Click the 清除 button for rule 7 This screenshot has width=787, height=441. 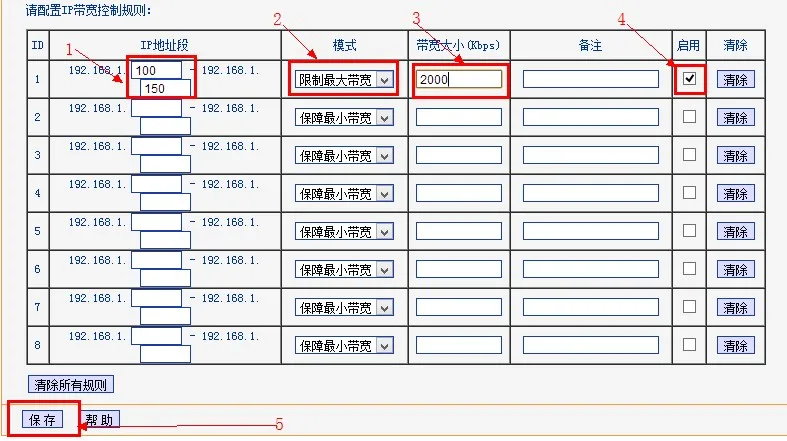click(x=735, y=307)
